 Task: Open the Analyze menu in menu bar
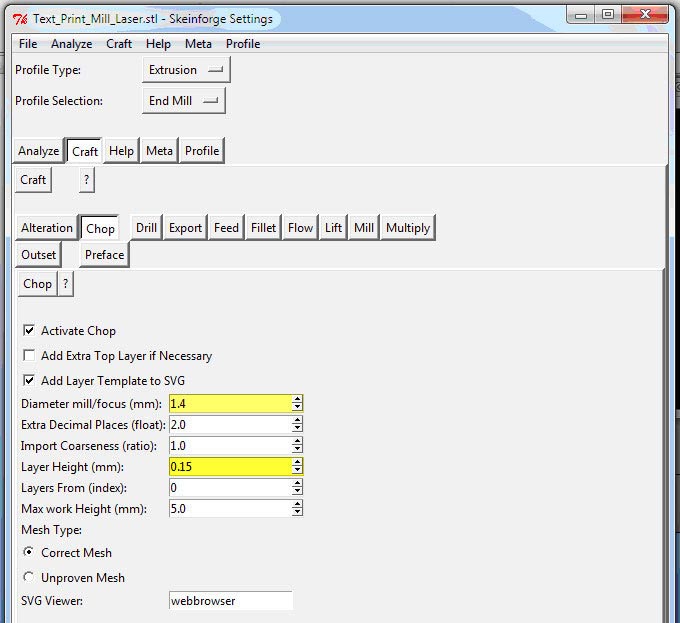(x=72, y=44)
